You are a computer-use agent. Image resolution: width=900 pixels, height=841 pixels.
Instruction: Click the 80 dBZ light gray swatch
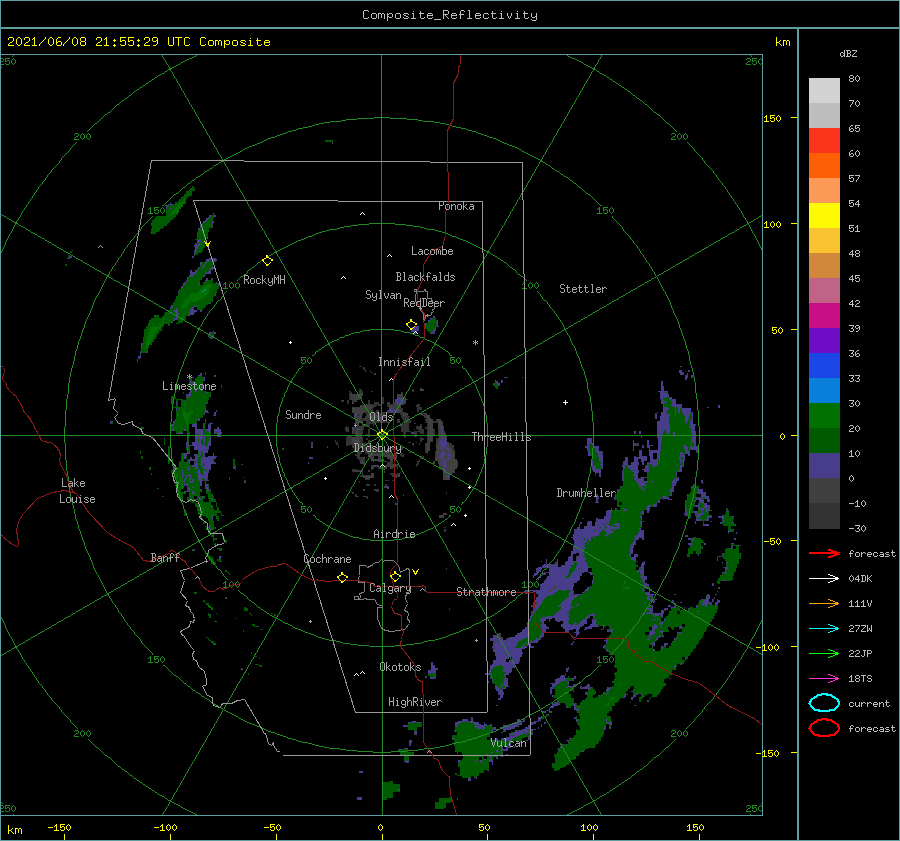824,90
